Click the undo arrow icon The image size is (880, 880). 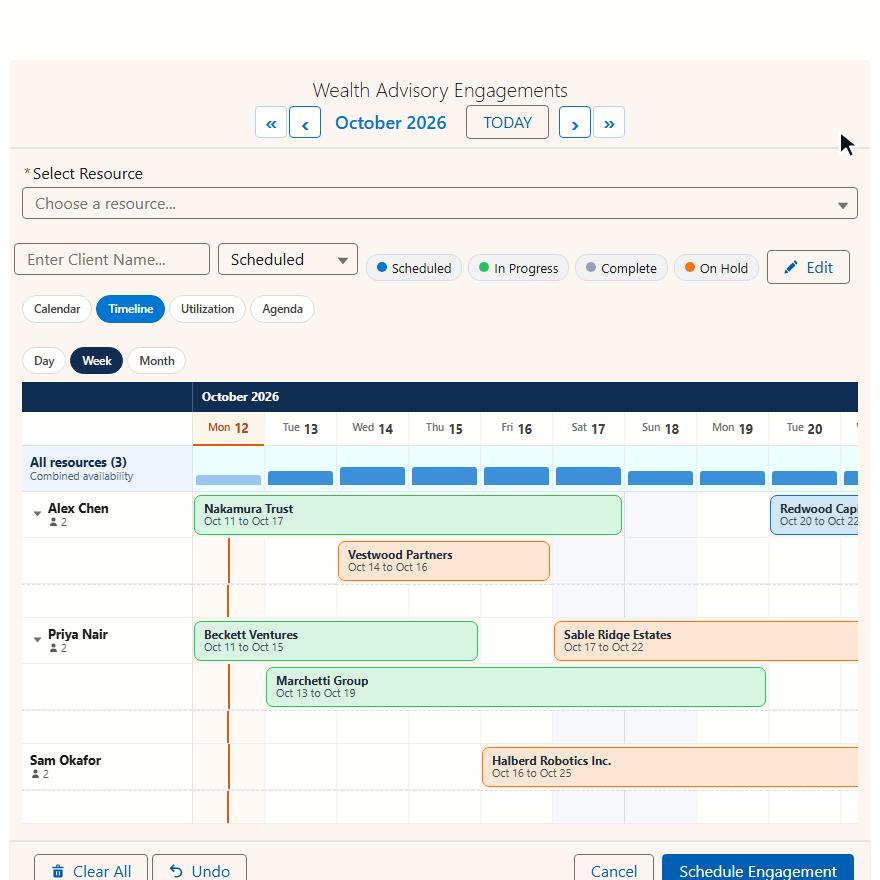point(176,871)
